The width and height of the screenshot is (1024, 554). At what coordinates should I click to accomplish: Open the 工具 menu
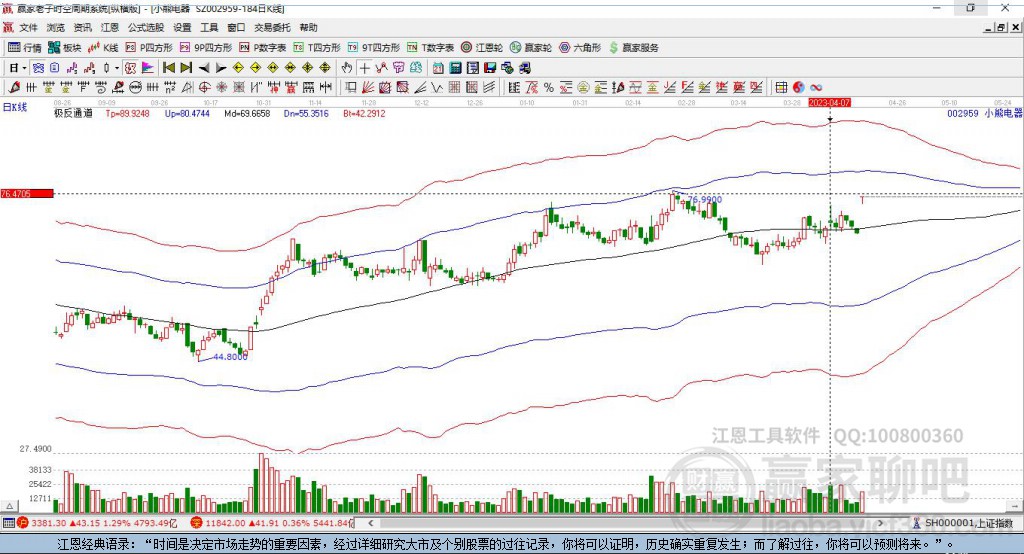[x=209, y=27]
